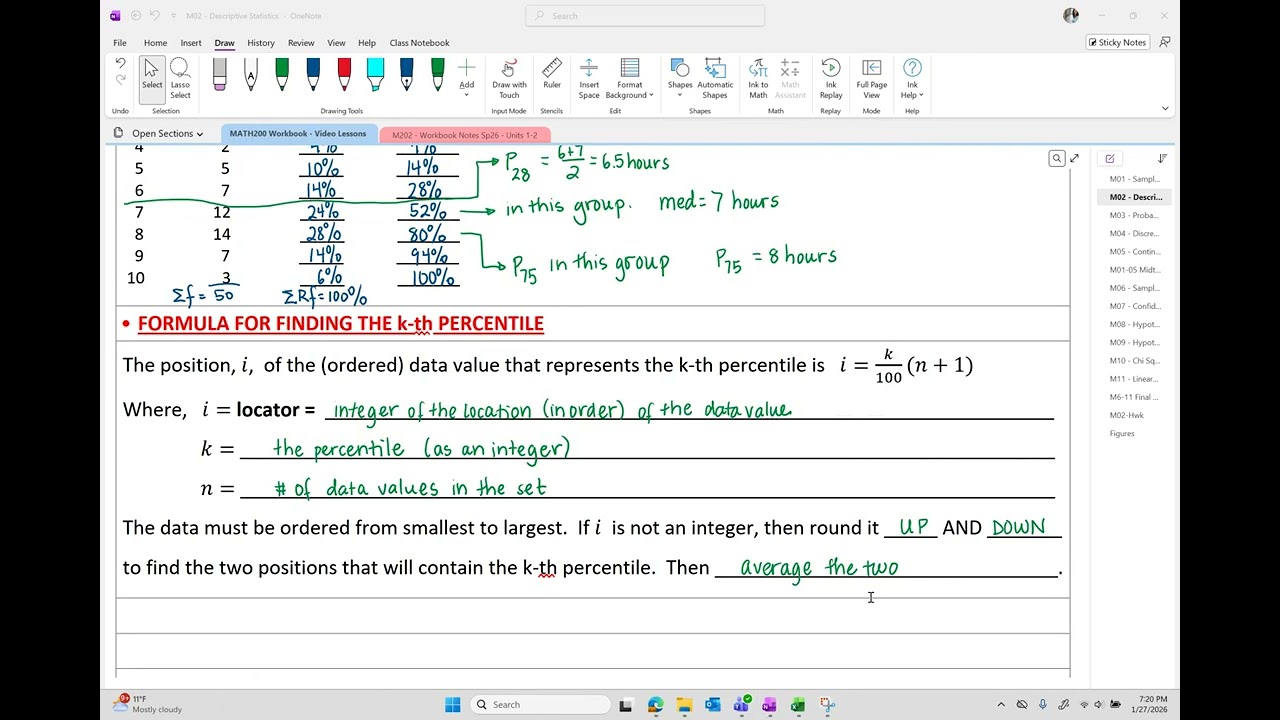
Task: Show hidden system tray icons
Action: 1001,704
